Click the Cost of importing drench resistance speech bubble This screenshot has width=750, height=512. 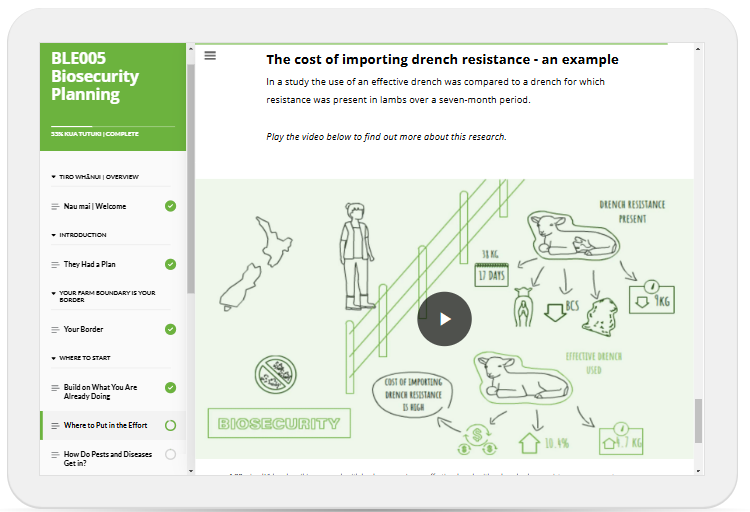tap(413, 395)
